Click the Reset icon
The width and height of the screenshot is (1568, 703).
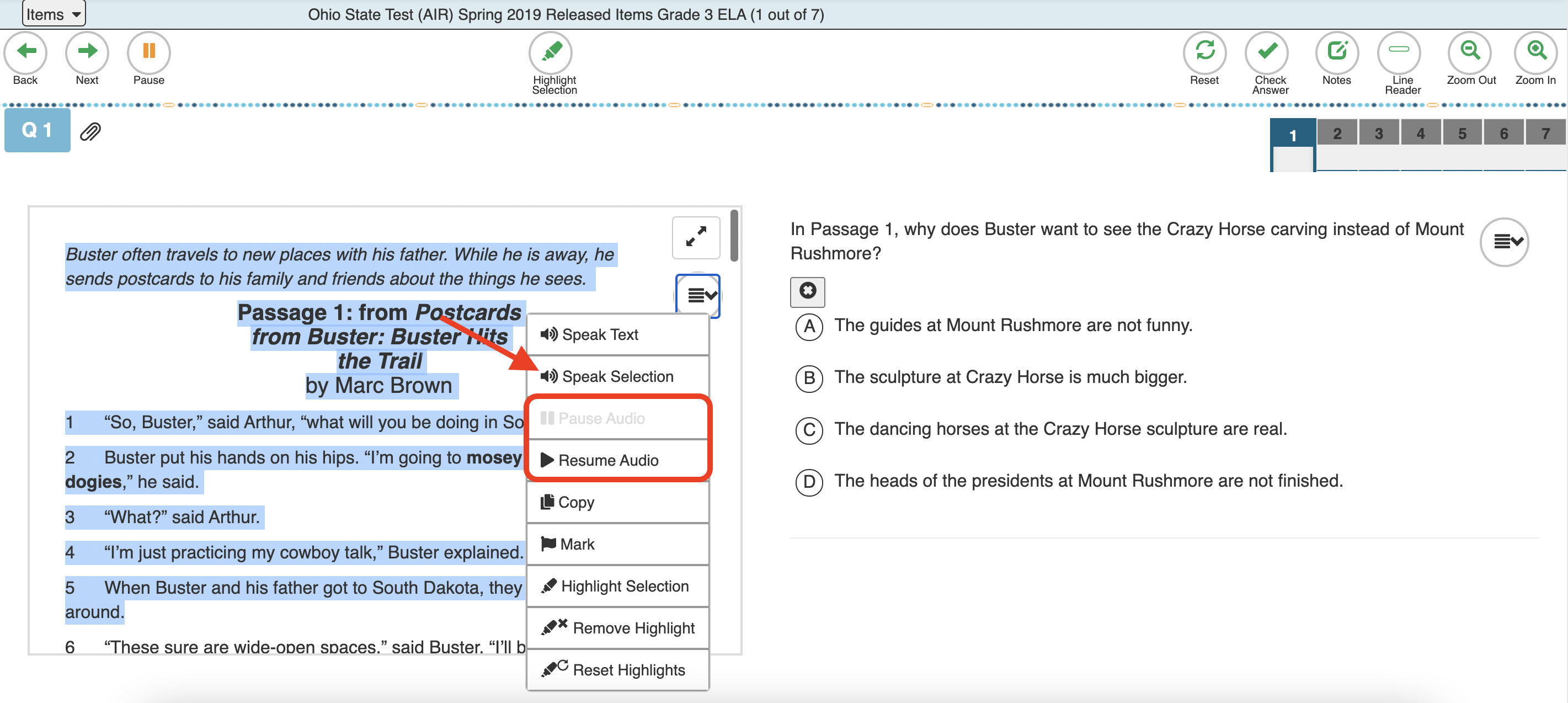click(1204, 52)
